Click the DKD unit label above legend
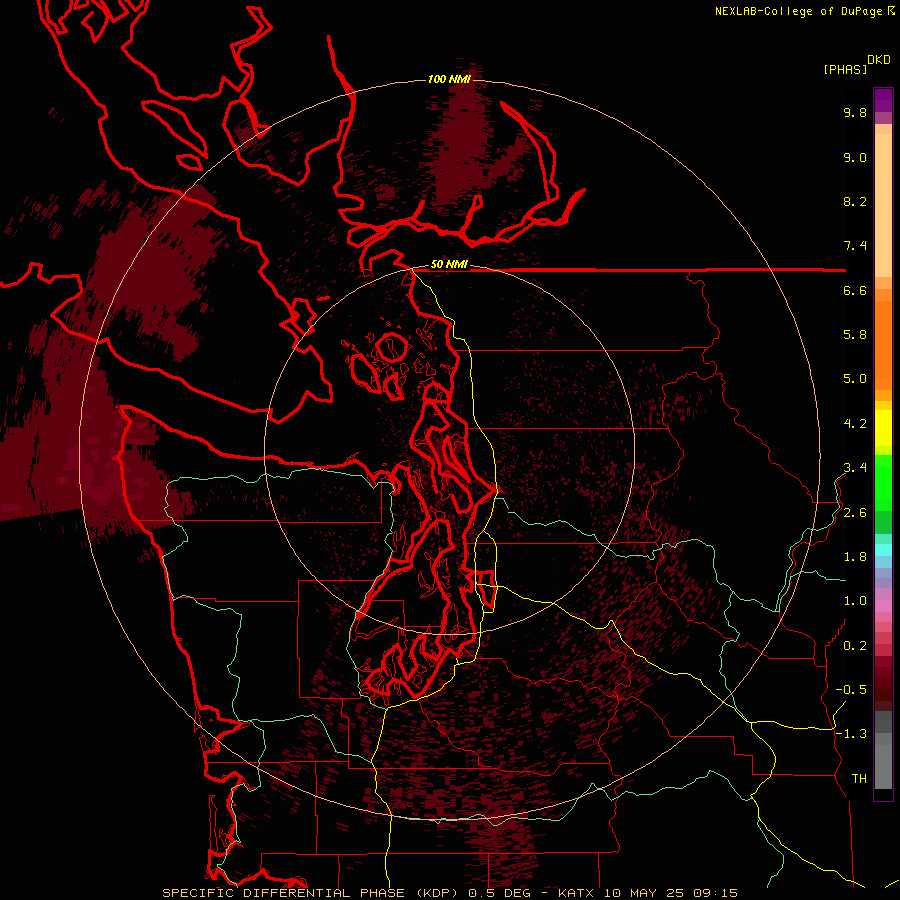 coord(879,60)
